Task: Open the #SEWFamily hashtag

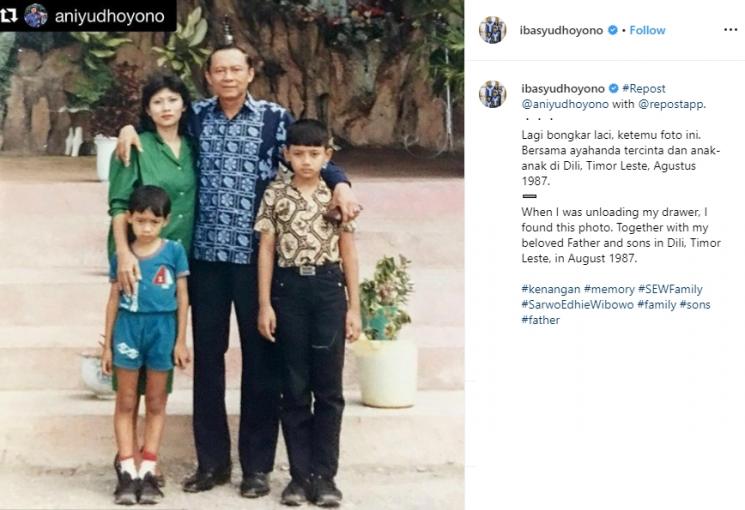Action: pos(670,289)
